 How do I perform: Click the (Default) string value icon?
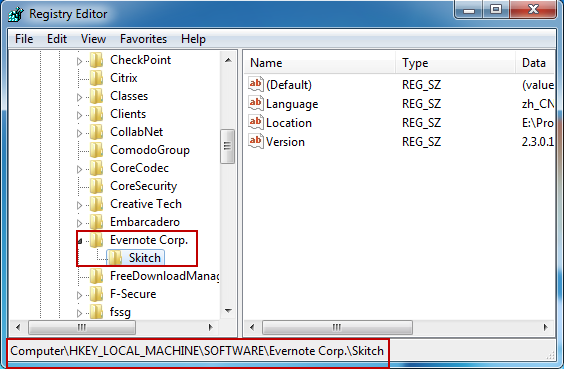[256, 84]
